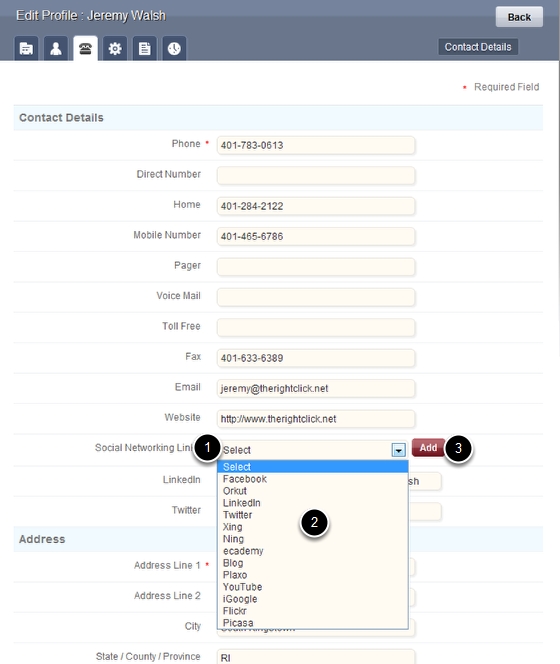This screenshot has height=664, width=560.
Task: Click the Voice Mail input field
Action: pos(316,297)
